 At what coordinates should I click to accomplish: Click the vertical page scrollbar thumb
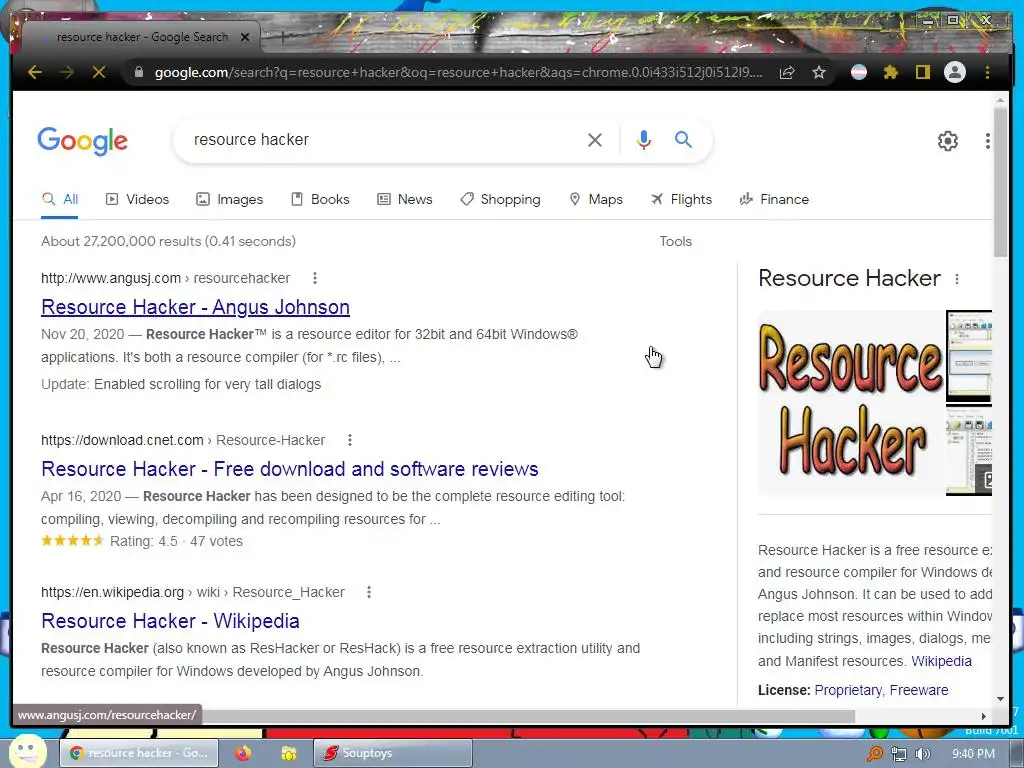[1000, 182]
